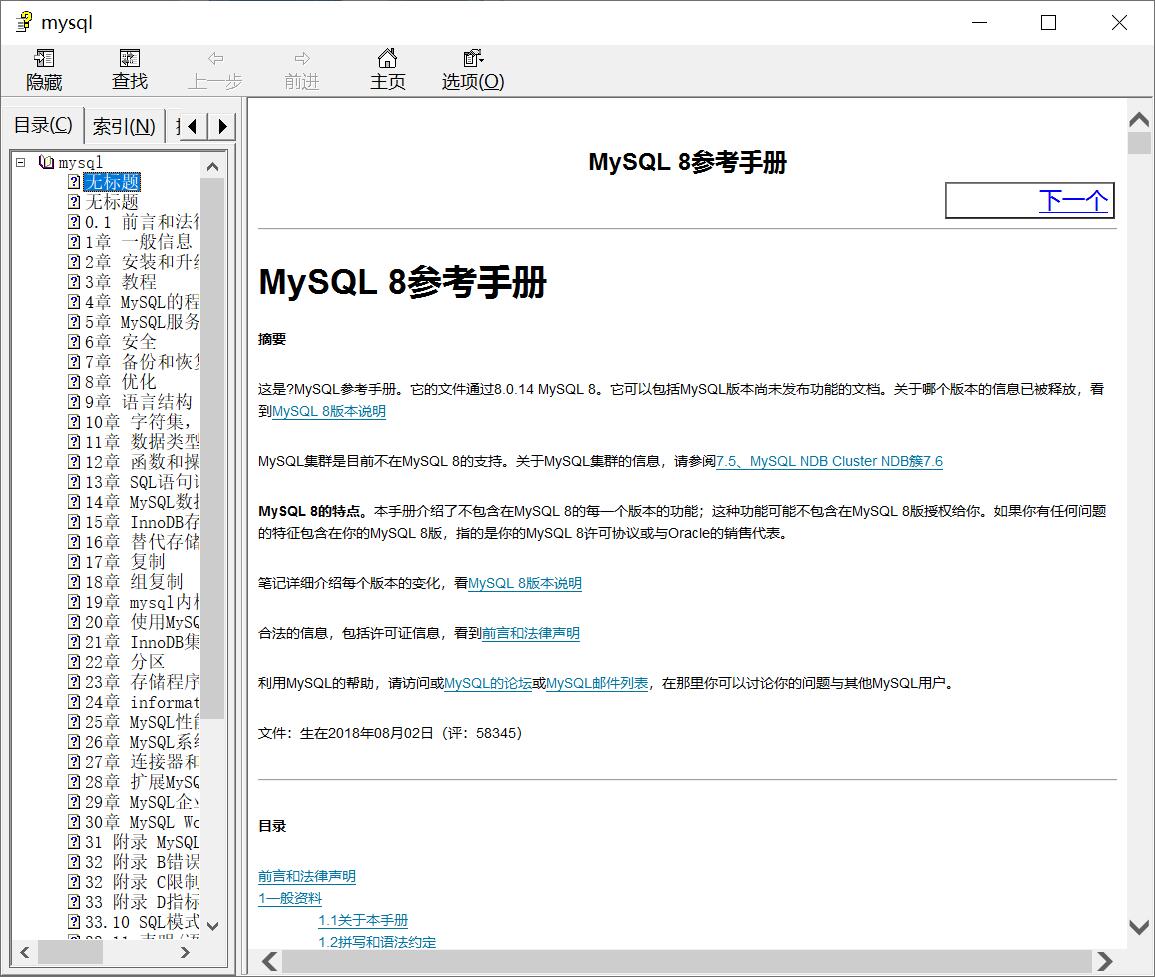Viewport: 1155px width, 977px height.
Task: Click the 前进 forward arrow icon
Action: coord(301,68)
